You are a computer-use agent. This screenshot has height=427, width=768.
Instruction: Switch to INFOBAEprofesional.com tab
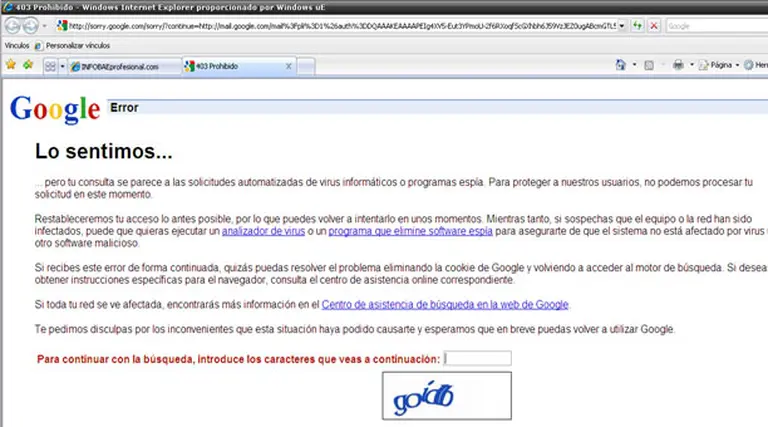(x=124, y=67)
